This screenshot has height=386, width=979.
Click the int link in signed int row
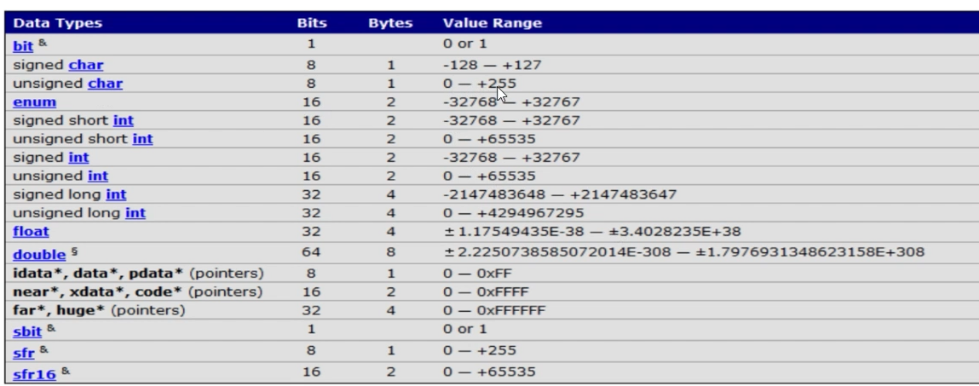click(x=79, y=157)
